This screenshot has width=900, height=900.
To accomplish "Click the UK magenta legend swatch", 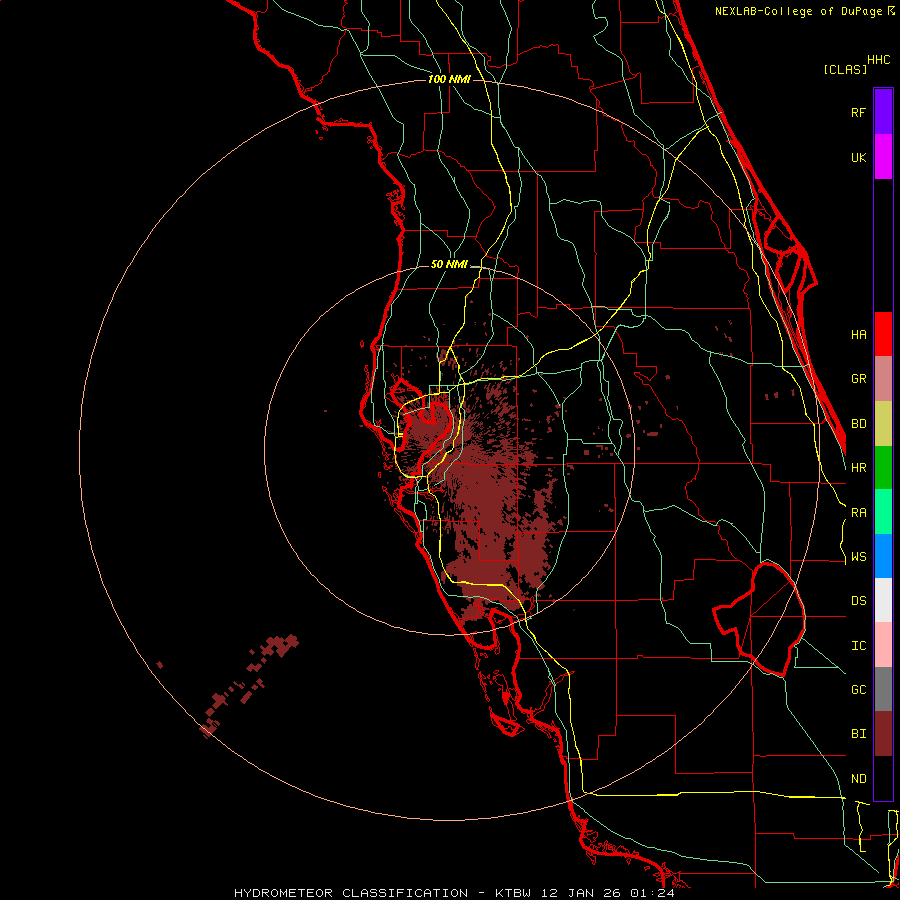I will pos(883,157).
